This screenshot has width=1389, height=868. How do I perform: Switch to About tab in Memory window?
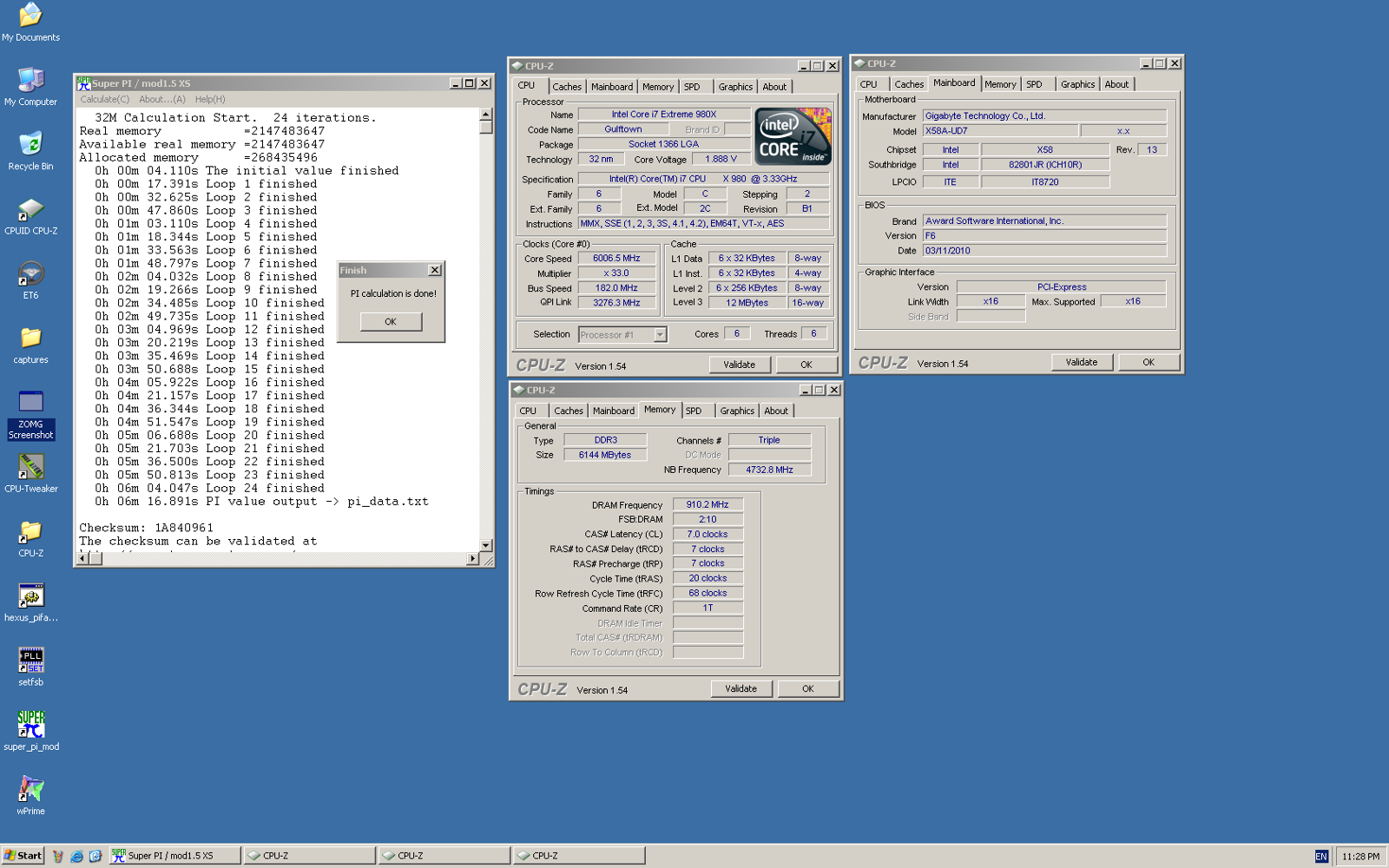[776, 411]
